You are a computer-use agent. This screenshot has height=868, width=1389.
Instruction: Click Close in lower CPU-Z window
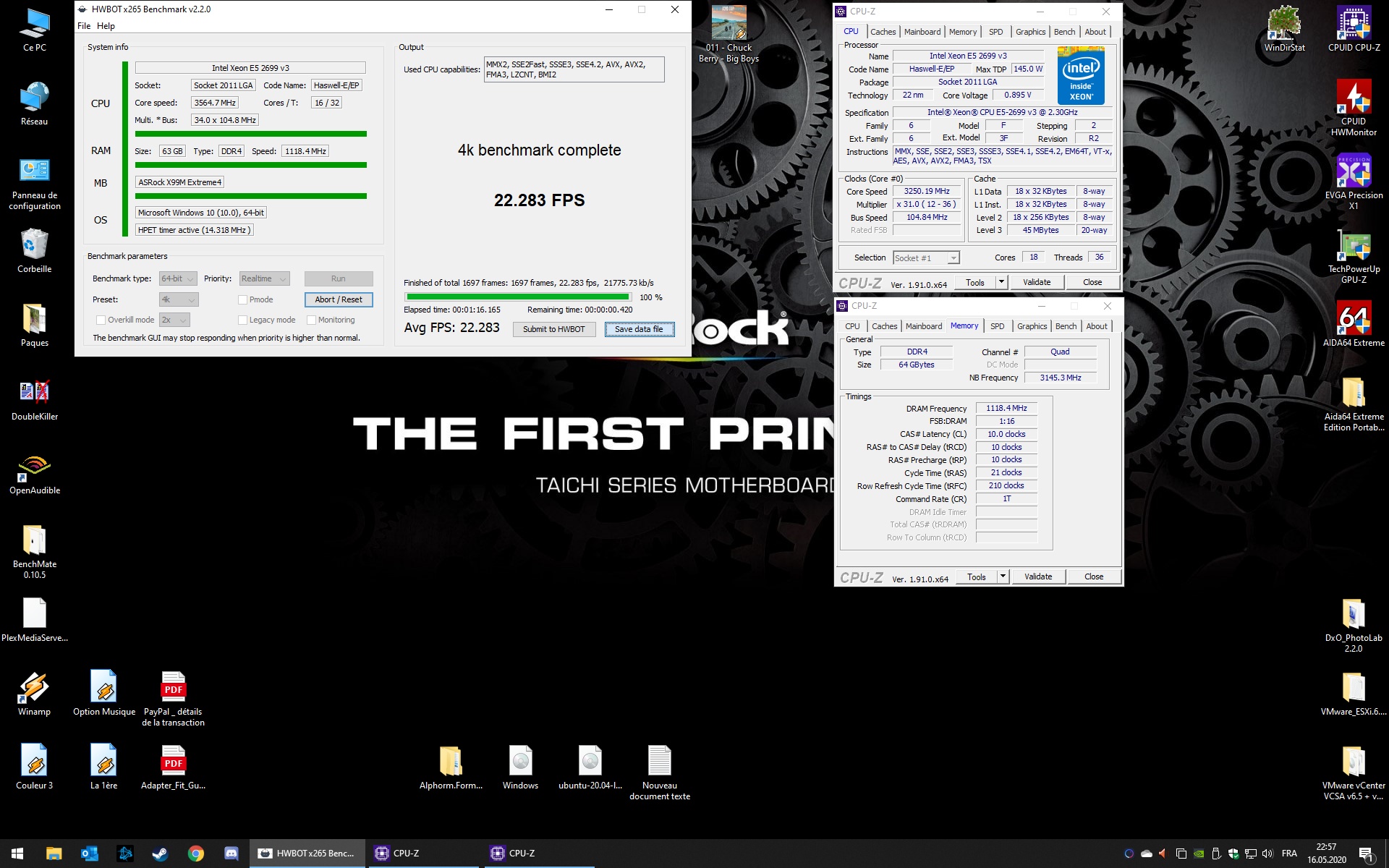pyautogui.click(x=1094, y=576)
